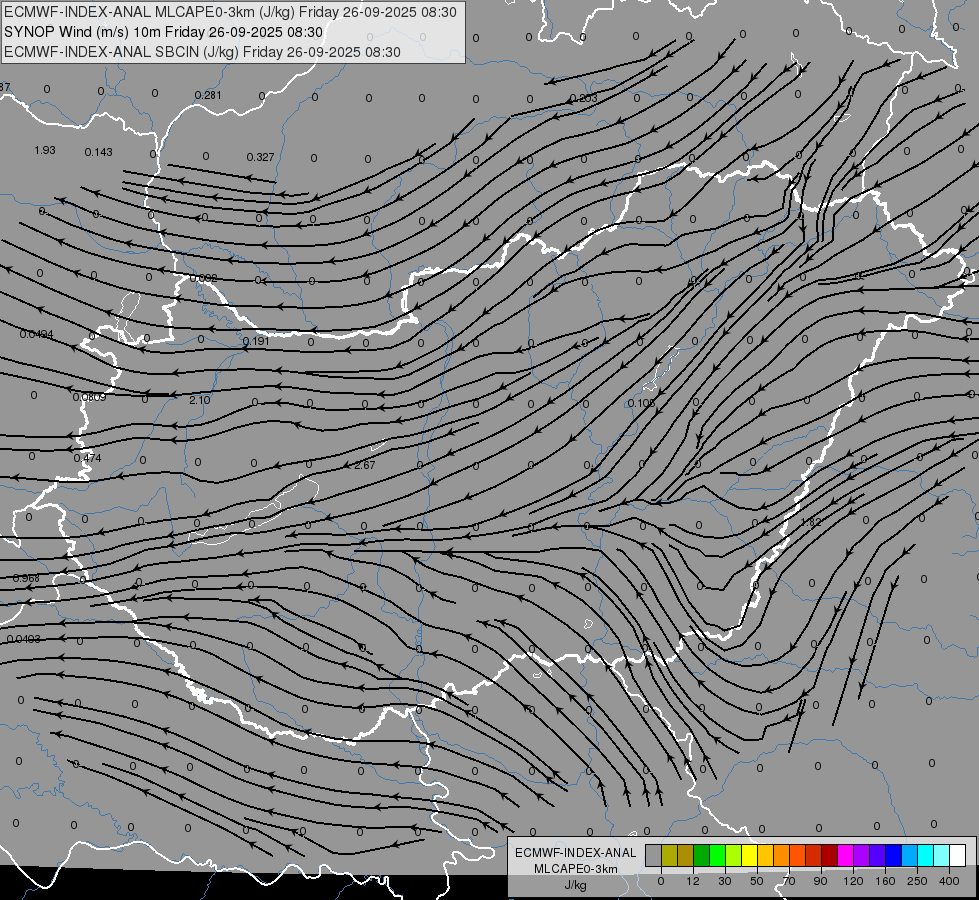
Task: Click the SBCIN header line
Action: 202,52
